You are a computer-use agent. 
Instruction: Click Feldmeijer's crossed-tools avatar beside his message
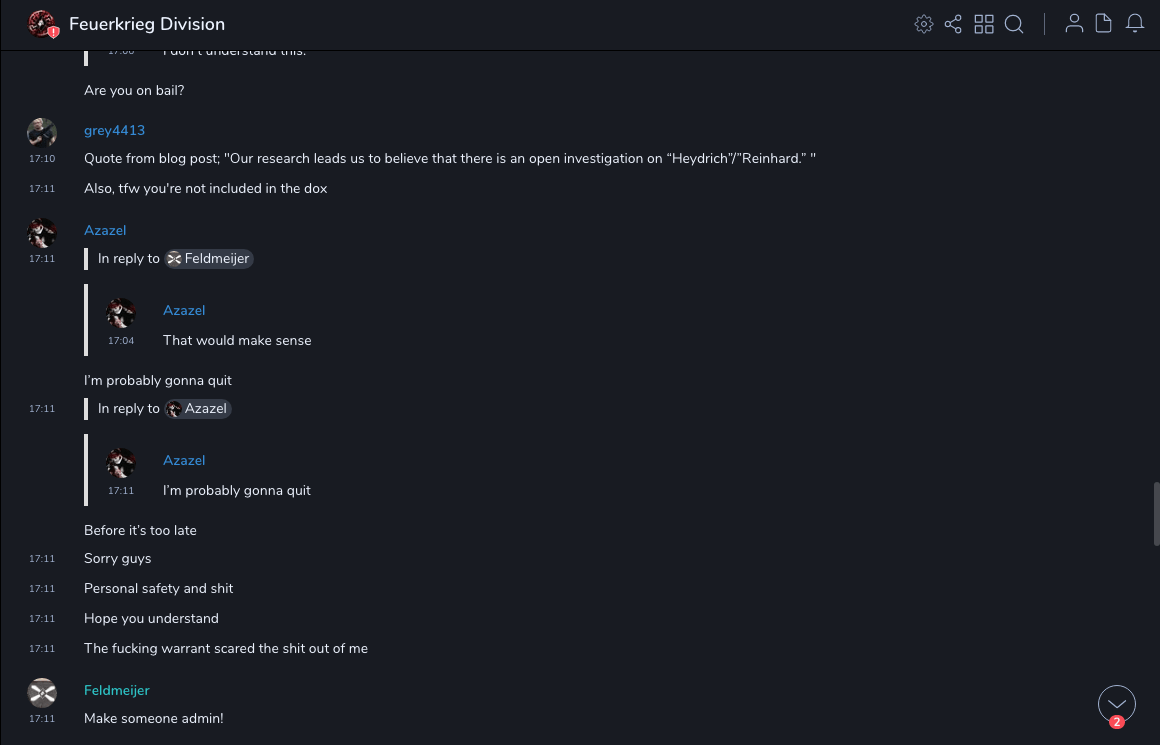(x=42, y=692)
